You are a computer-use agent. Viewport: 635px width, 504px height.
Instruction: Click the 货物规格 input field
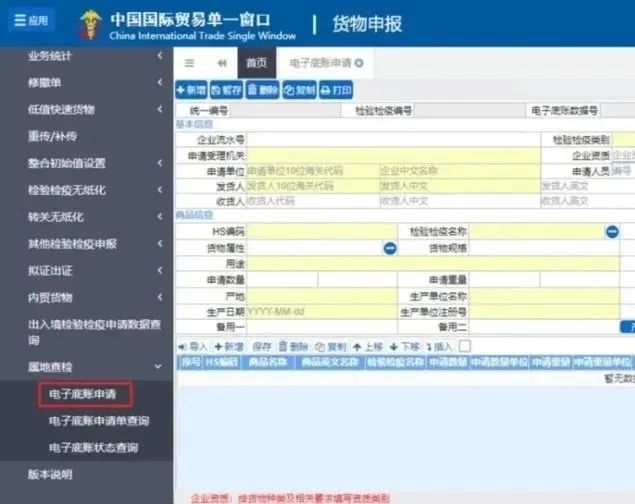click(x=544, y=248)
